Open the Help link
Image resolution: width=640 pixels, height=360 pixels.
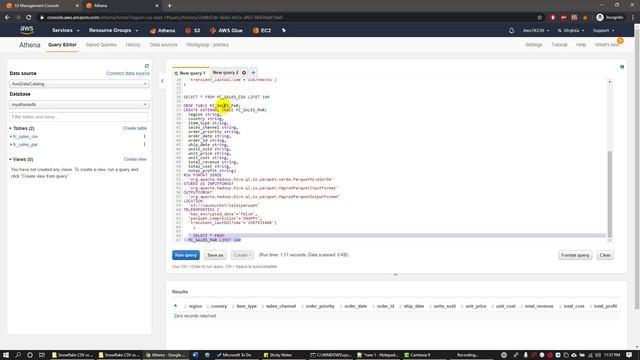581,45
